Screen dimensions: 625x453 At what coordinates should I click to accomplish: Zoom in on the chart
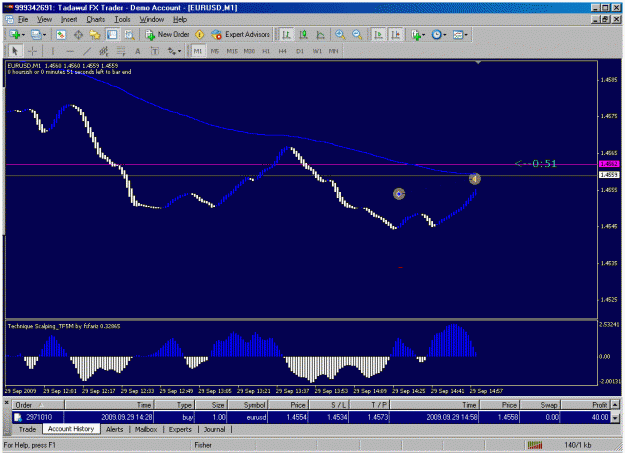point(340,35)
